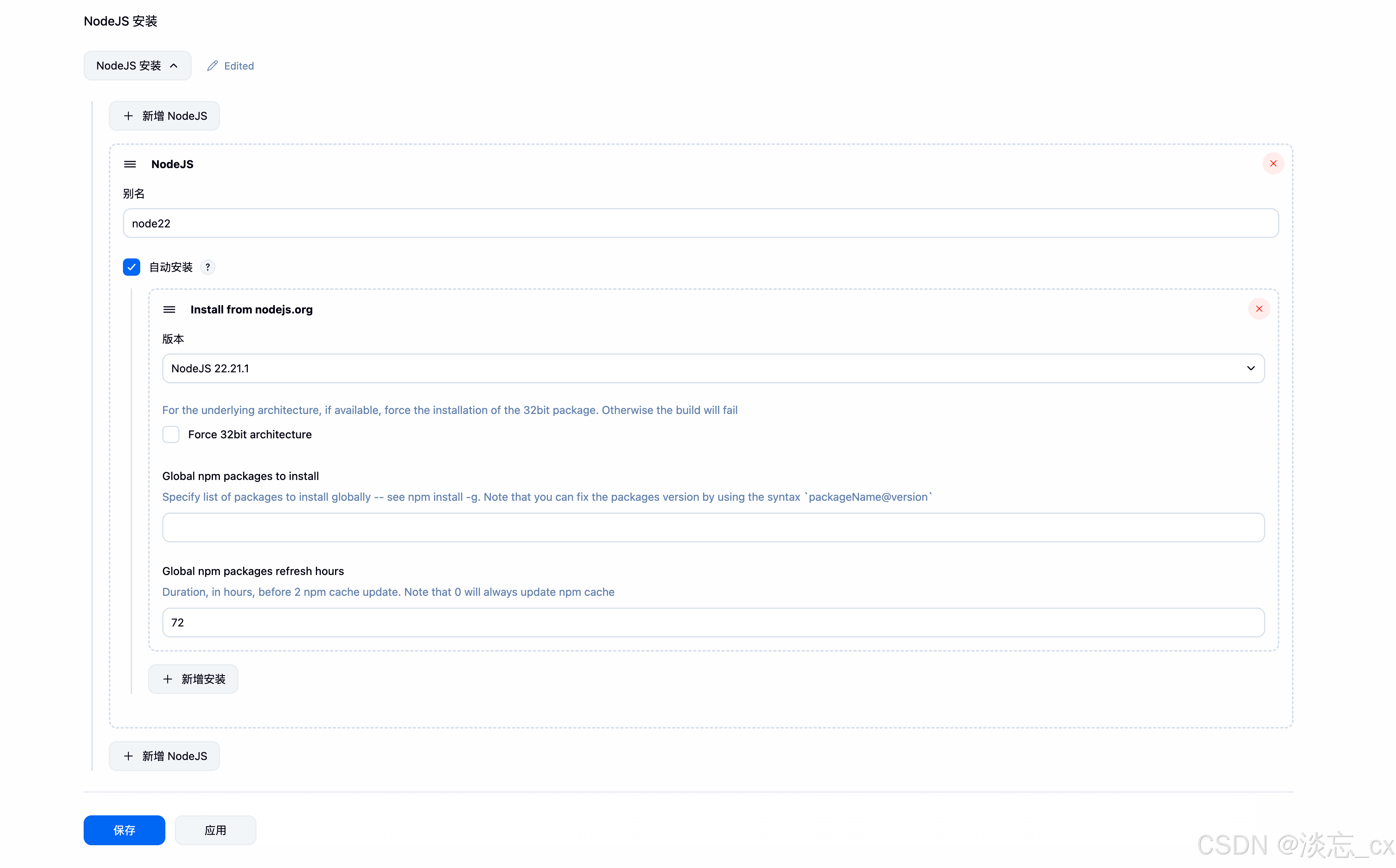The image size is (1396, 868).
Task: Click the 应用 apply button
Action: tap(215, 830)
